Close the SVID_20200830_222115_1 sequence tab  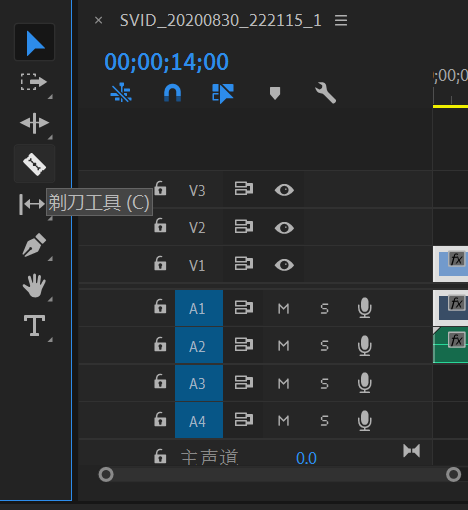(98, 20)
